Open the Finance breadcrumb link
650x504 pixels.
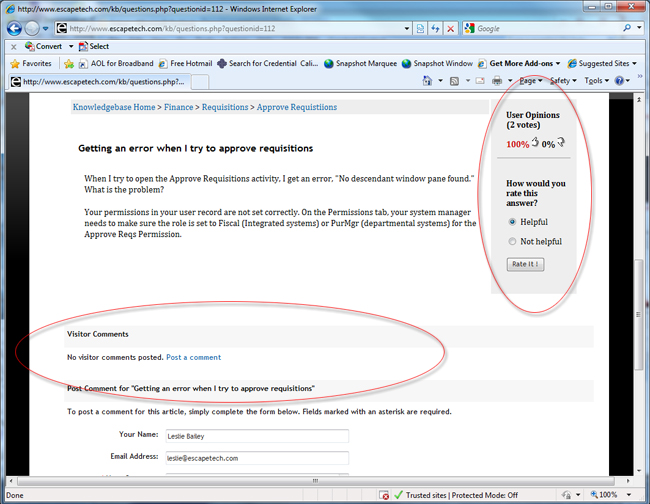point(179,107)
